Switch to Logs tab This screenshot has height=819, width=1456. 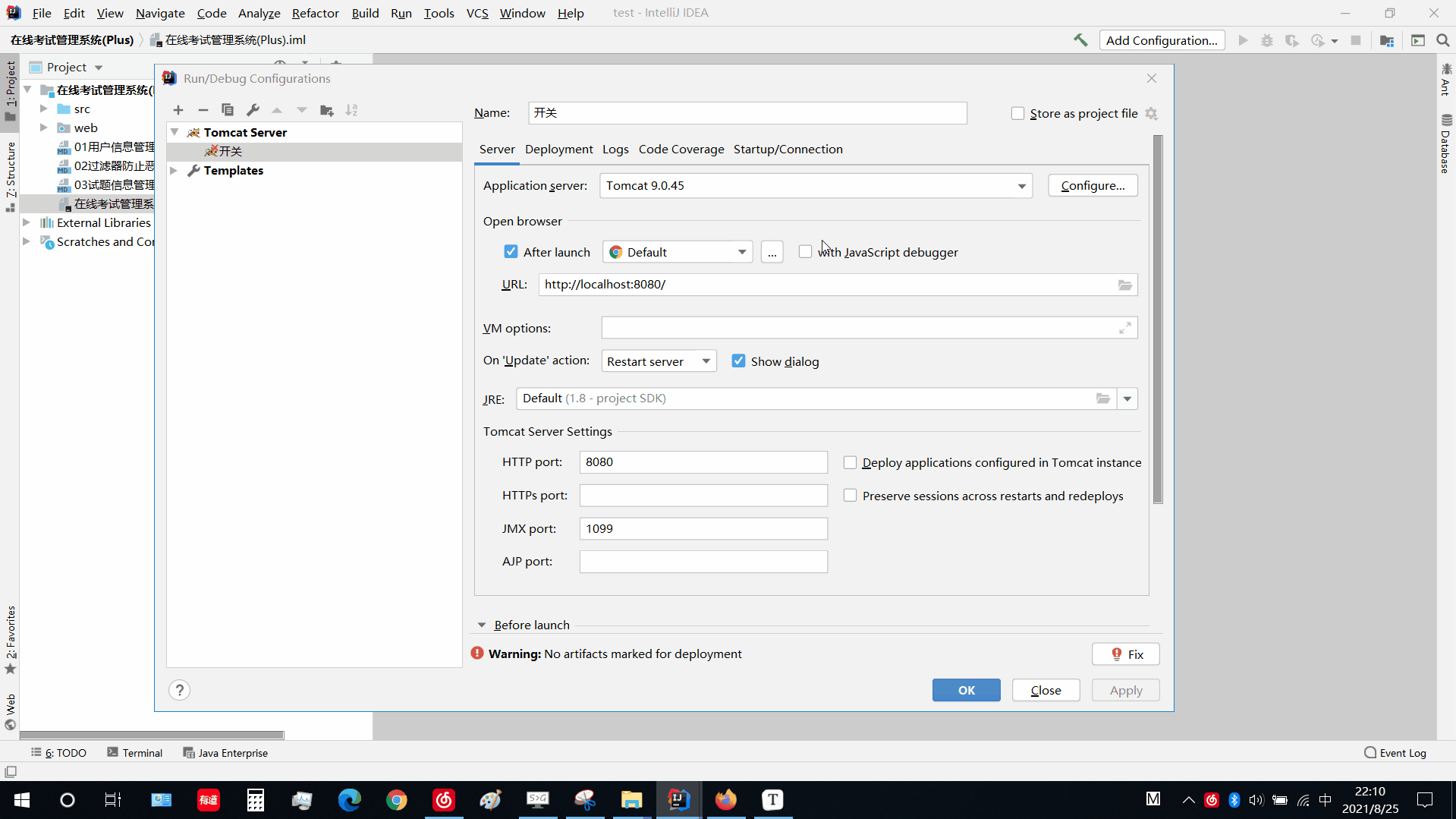[x=615, y=150]
